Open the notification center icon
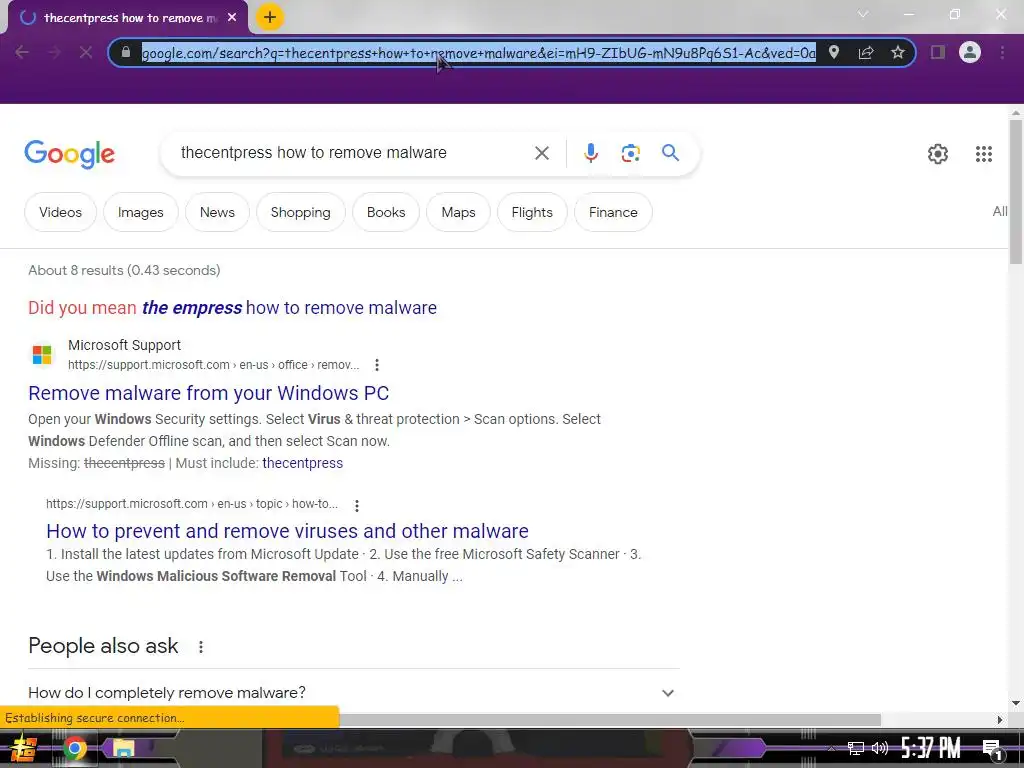The width and height of the screenshot is (1024, 768). pos(992,750)
